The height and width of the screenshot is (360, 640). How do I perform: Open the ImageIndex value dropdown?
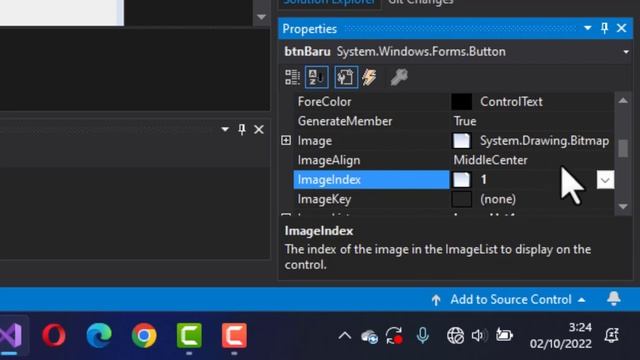coord(605,180)
